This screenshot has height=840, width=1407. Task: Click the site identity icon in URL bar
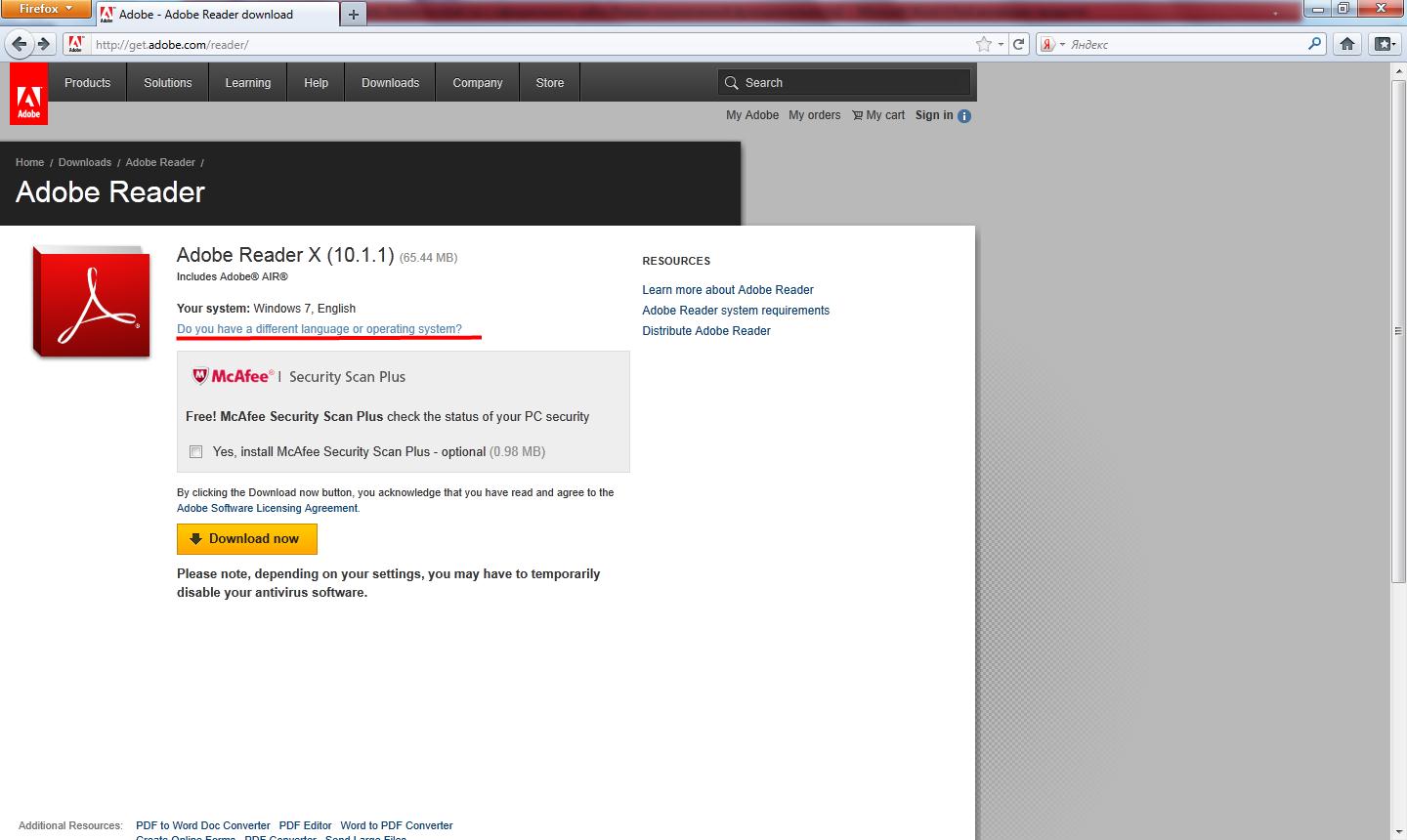tap(75, 44)
